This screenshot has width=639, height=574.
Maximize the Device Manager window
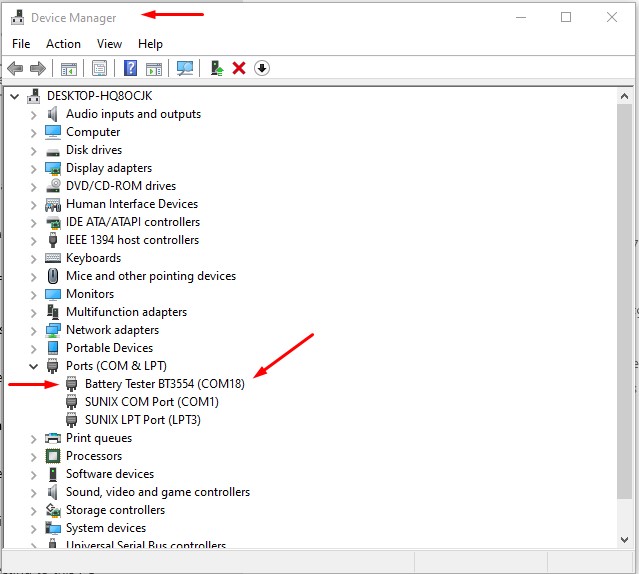tap(566, 17)
